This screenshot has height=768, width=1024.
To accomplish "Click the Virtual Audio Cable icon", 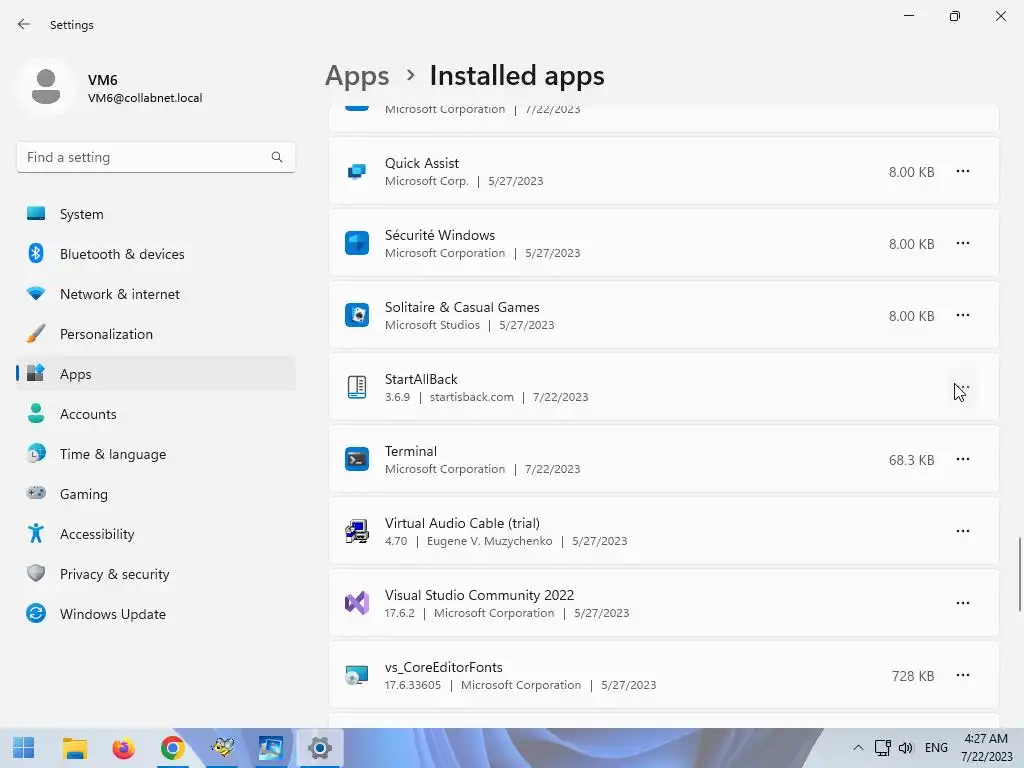I will click(x=357, y=532).
